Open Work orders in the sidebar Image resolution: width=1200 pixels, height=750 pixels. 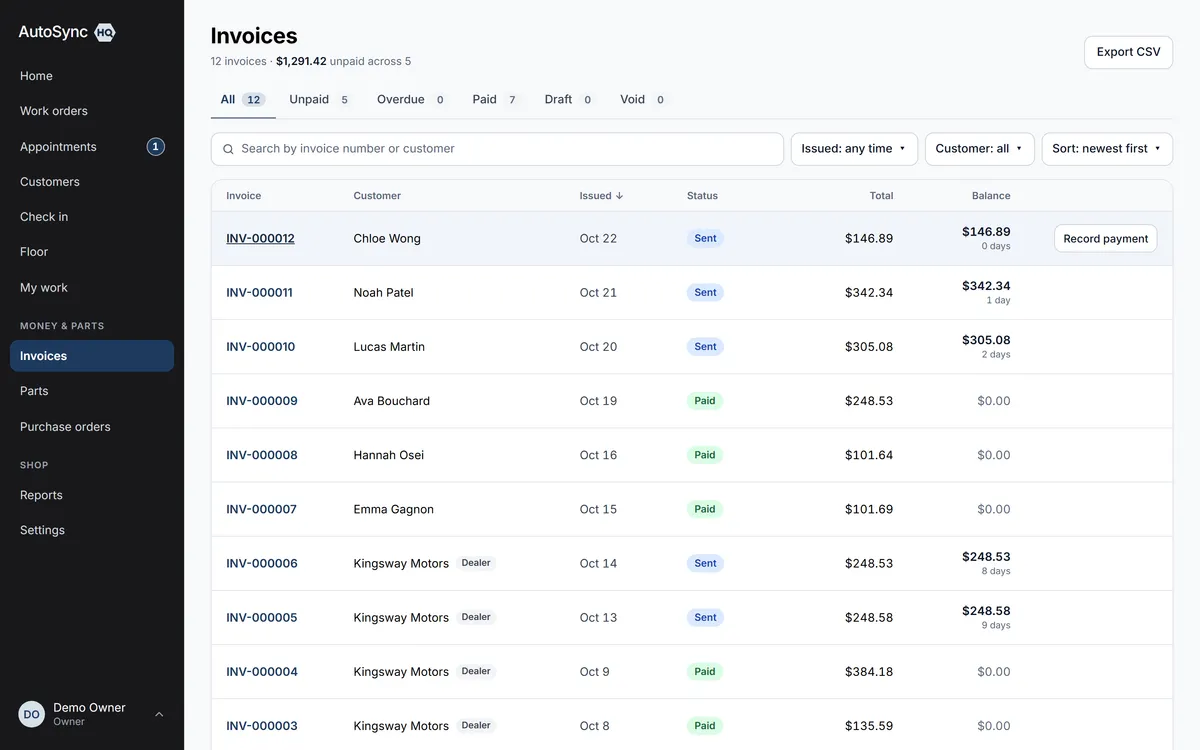click(92, 111)
